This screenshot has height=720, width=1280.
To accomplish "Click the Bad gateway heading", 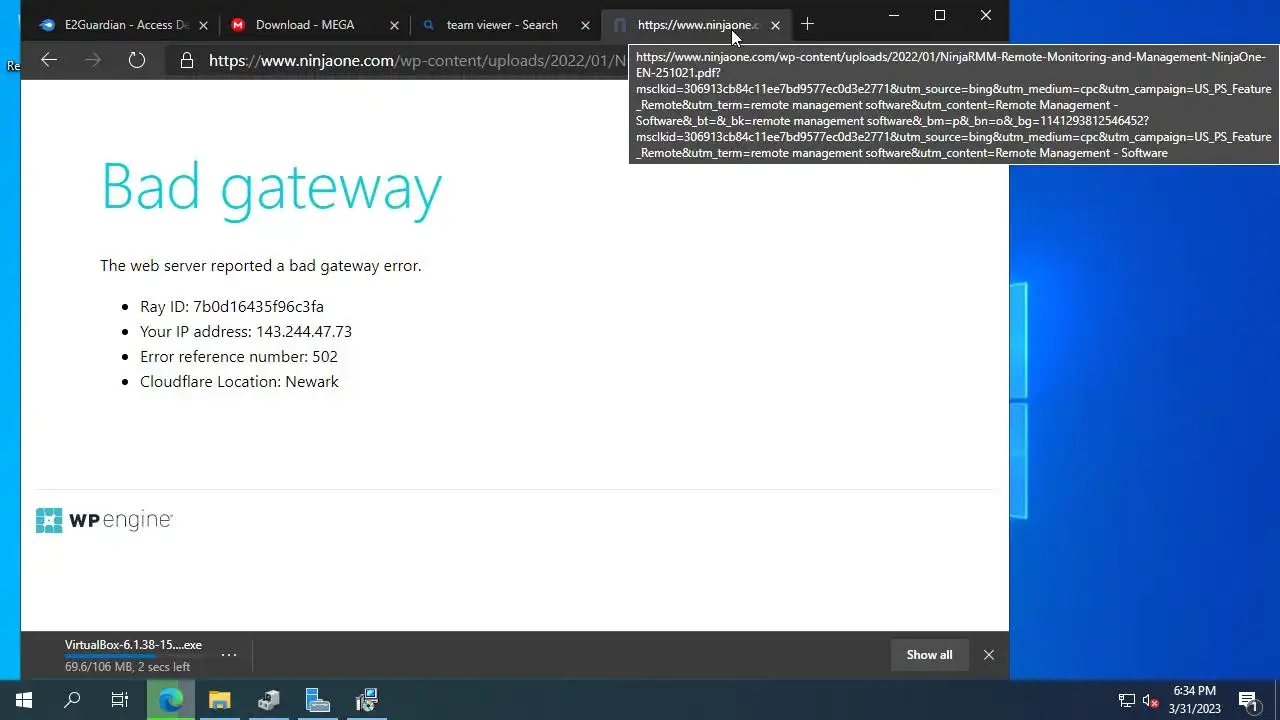I will coord(271,187).
